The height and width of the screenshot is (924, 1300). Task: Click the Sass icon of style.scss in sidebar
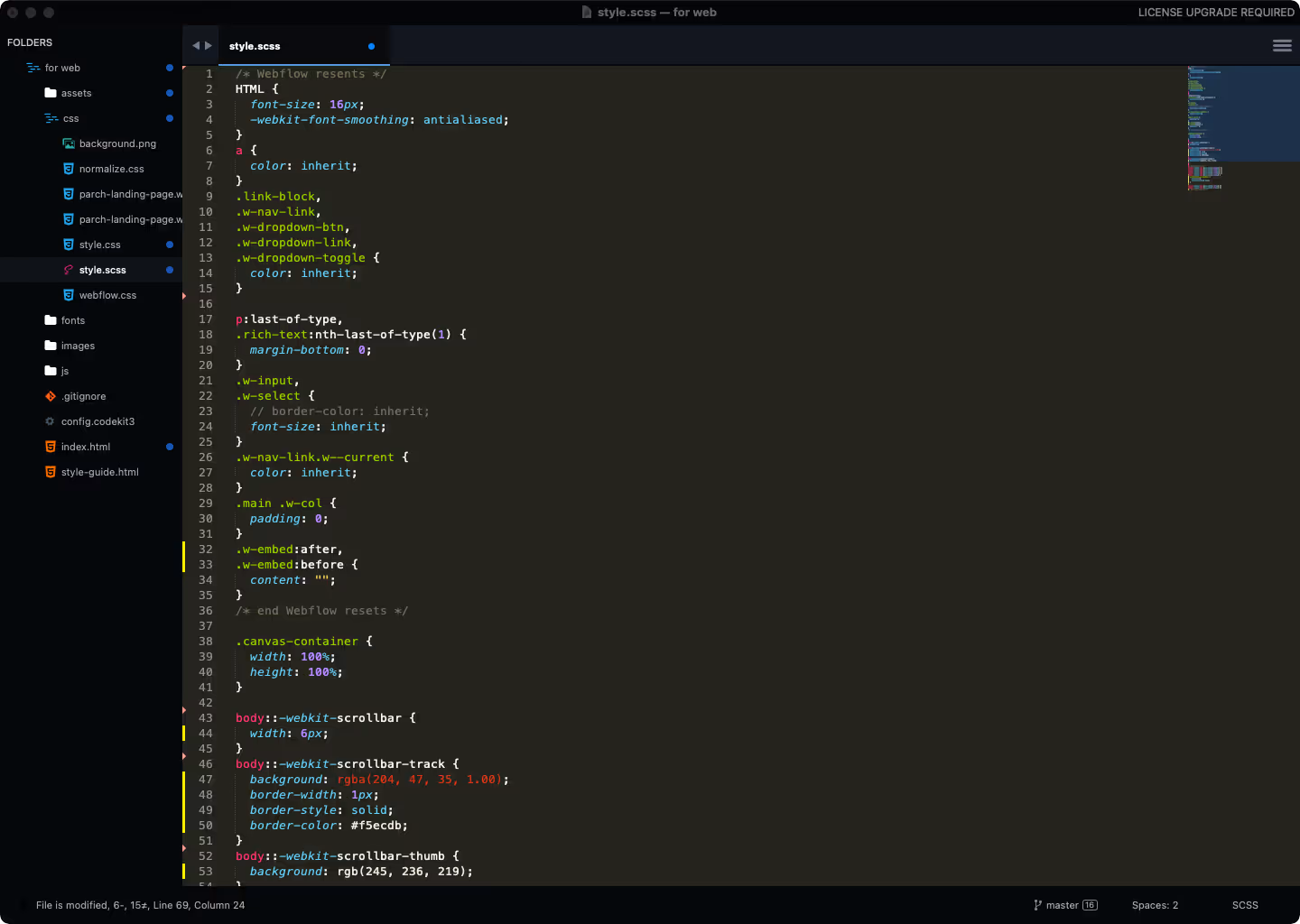[x=69, y=270]
